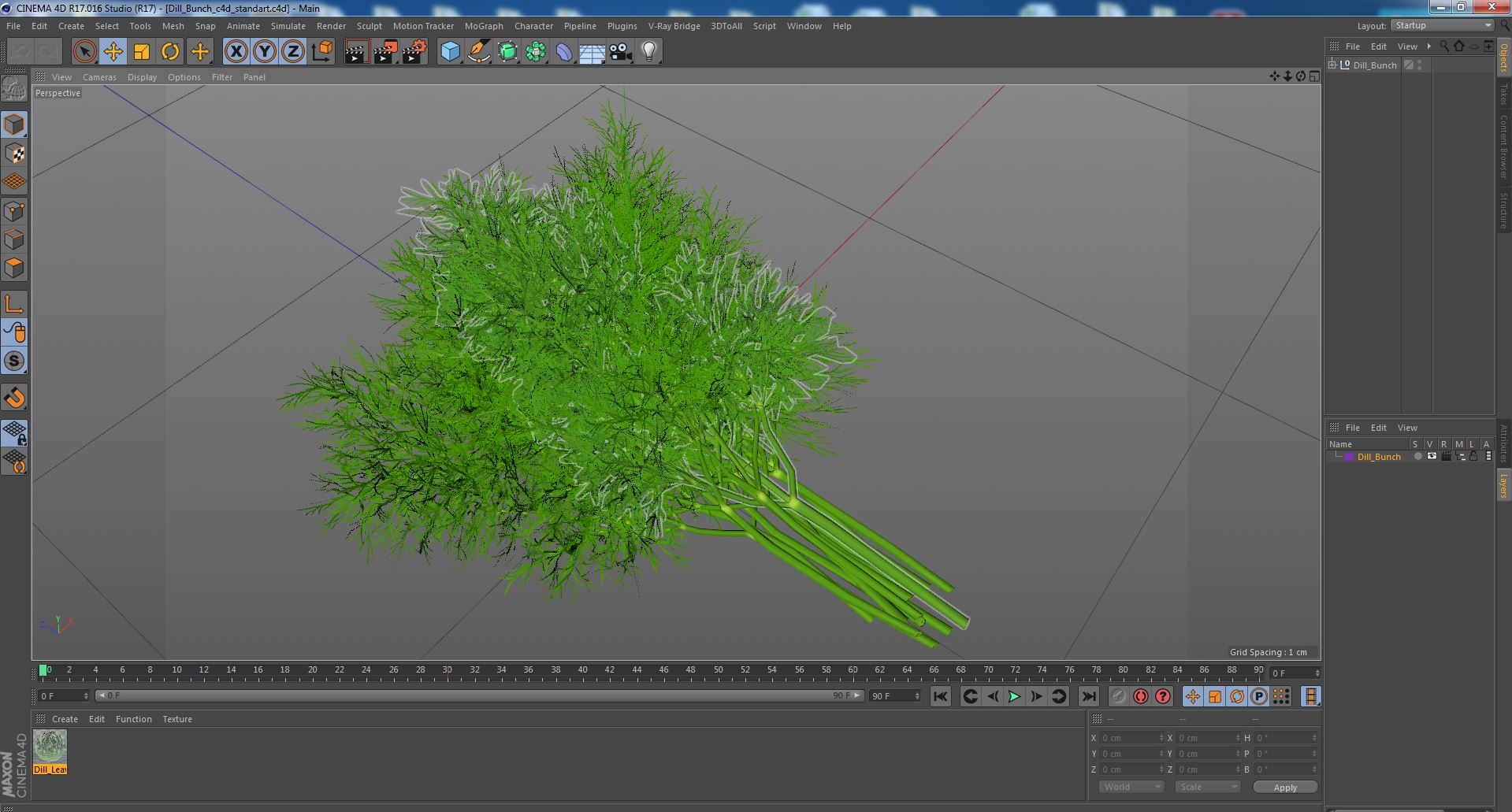Toggle Viewport Solo mode
1512x812 pixels.
(14, 361)
